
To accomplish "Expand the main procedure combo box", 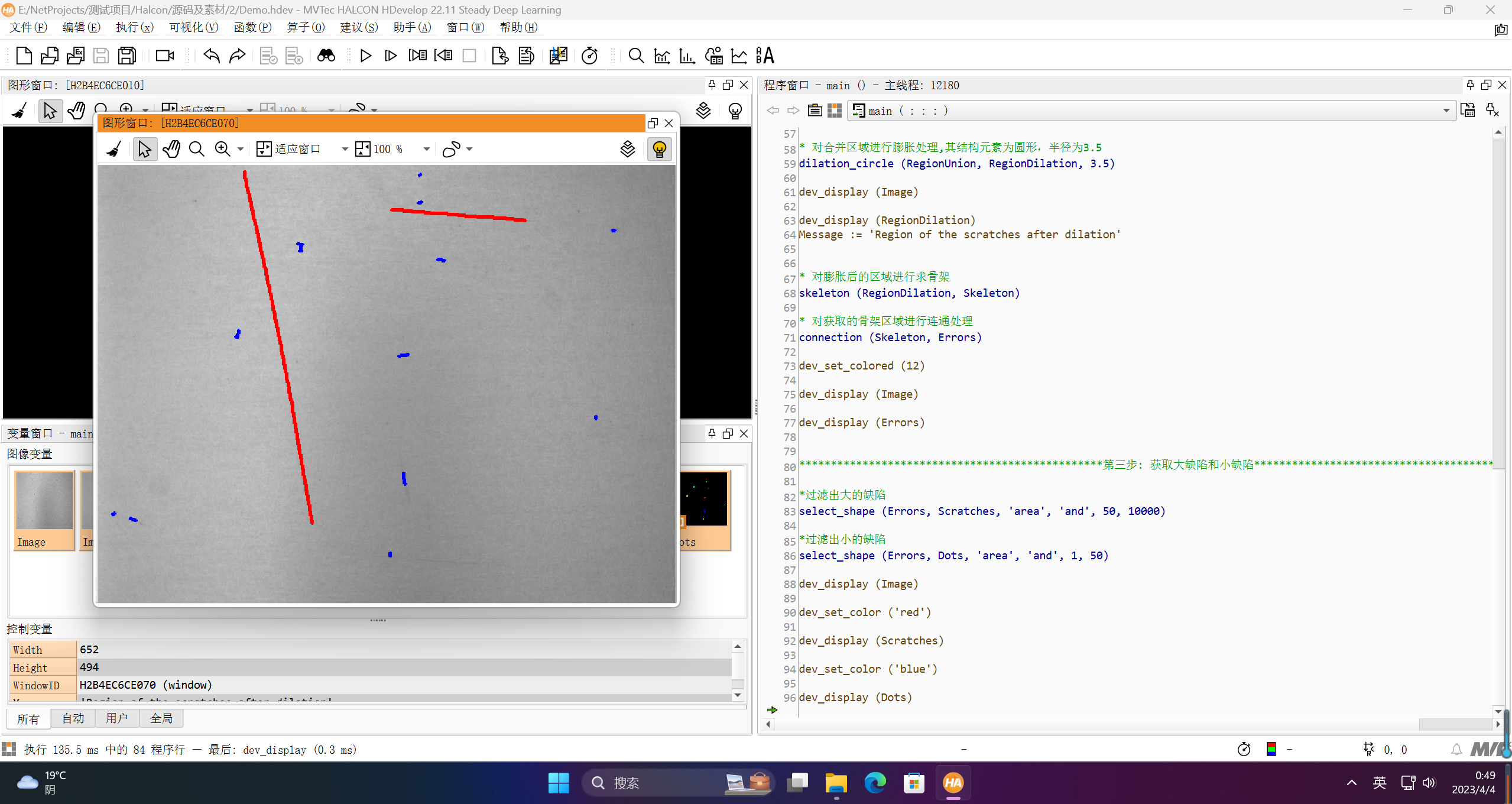I will point(1446,111).
